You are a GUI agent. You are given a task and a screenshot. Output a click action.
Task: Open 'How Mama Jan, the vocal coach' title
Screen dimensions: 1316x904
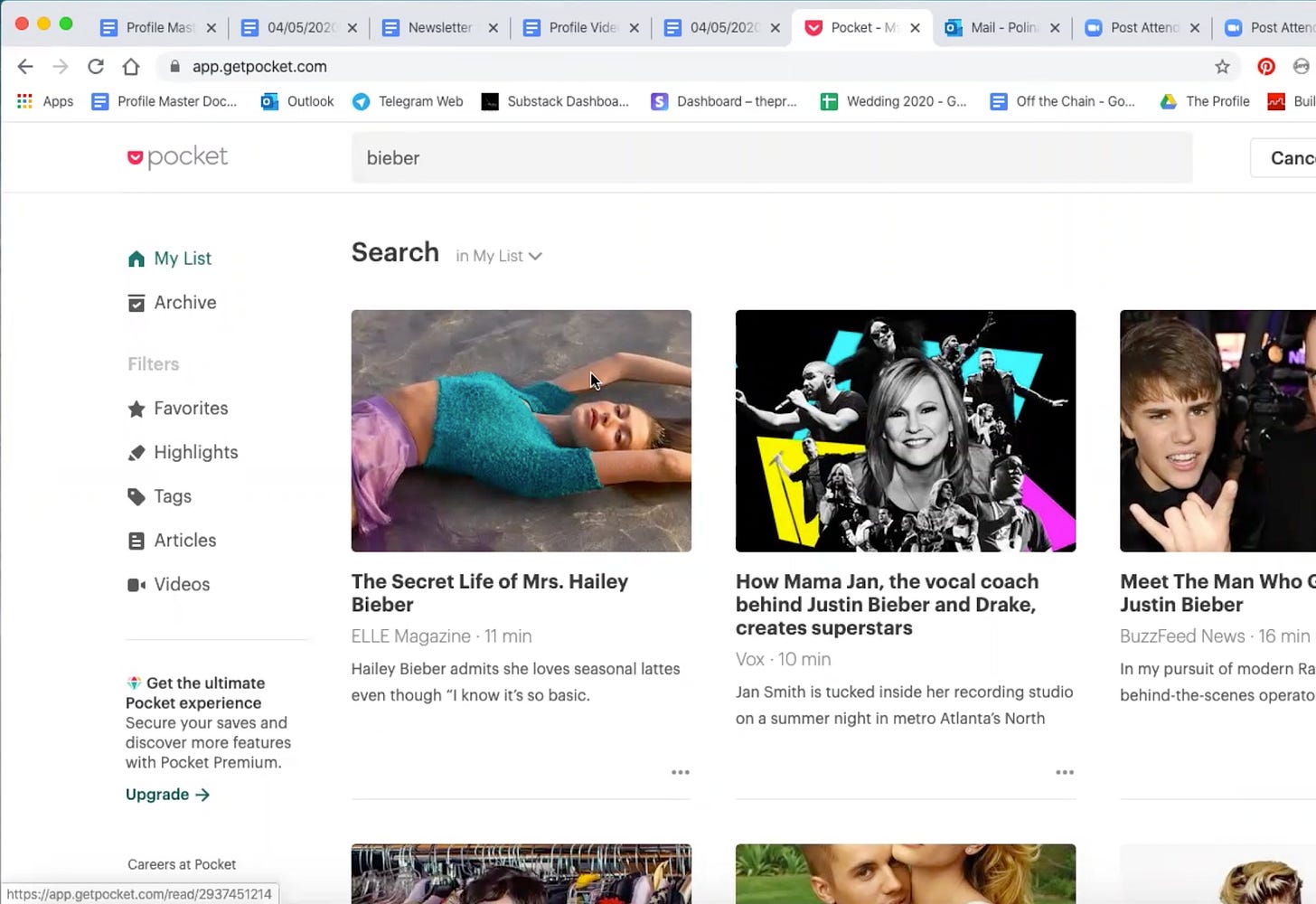[887, 605]
